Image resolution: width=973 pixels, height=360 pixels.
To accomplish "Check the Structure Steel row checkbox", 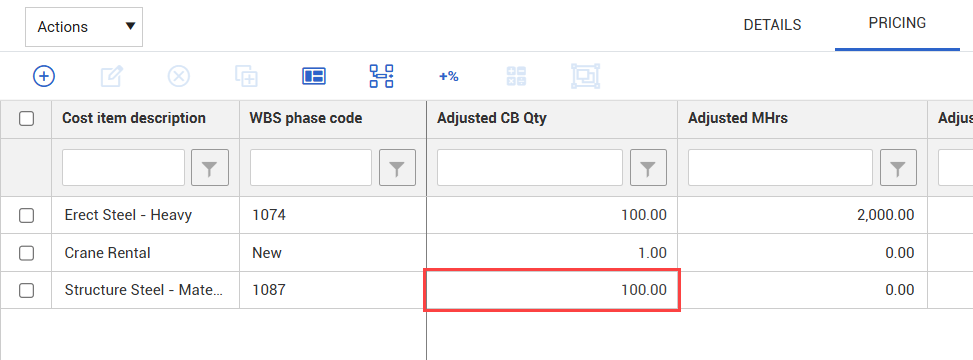I will point(26,290).
